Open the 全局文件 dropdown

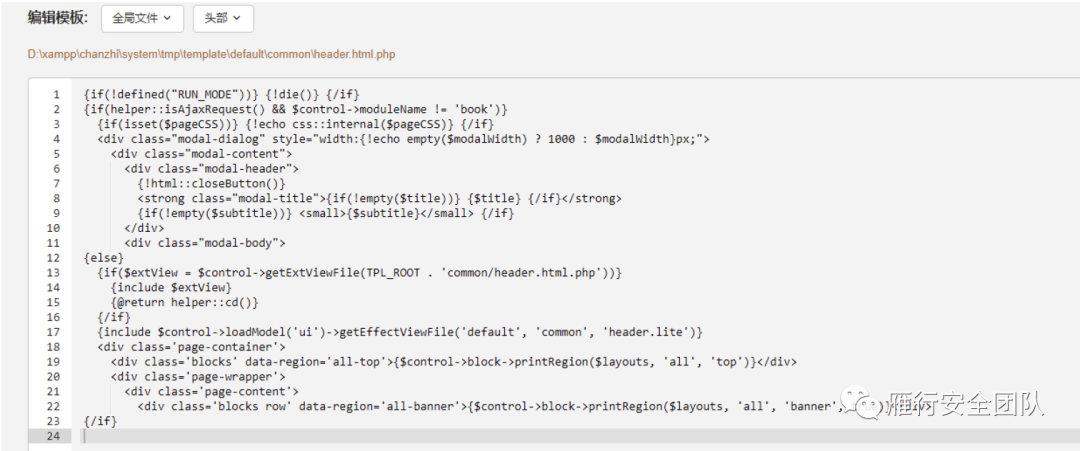(143, 19)
